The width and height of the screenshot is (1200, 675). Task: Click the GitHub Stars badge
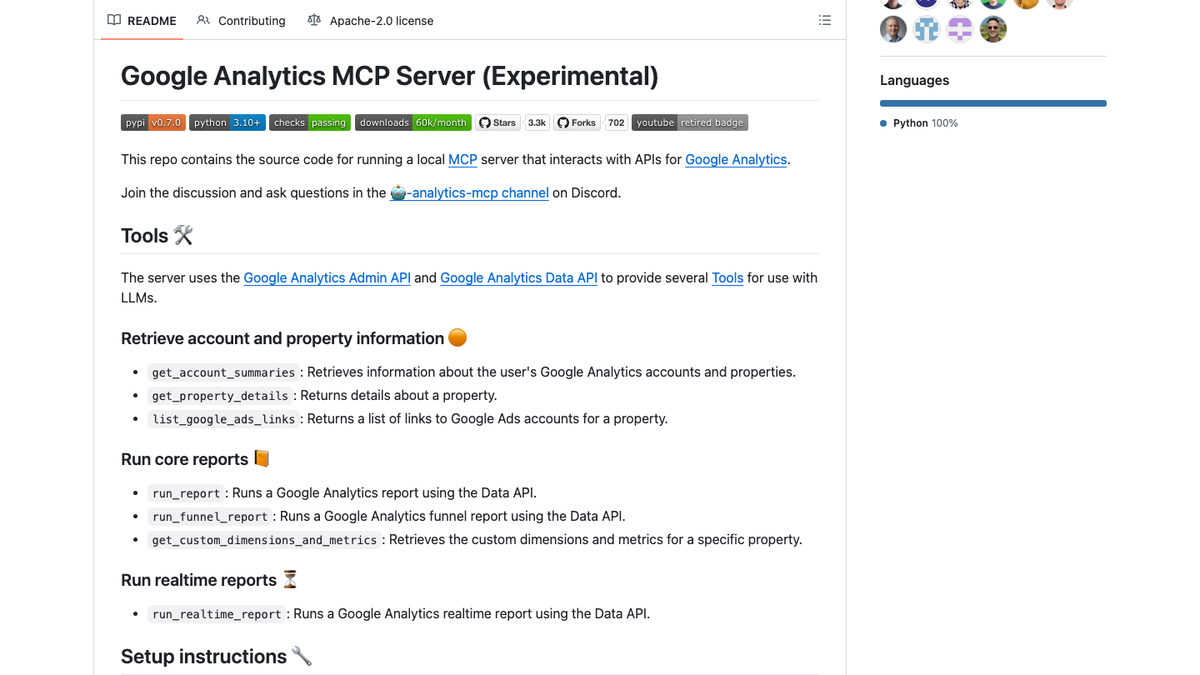click(x=498, y=122)
